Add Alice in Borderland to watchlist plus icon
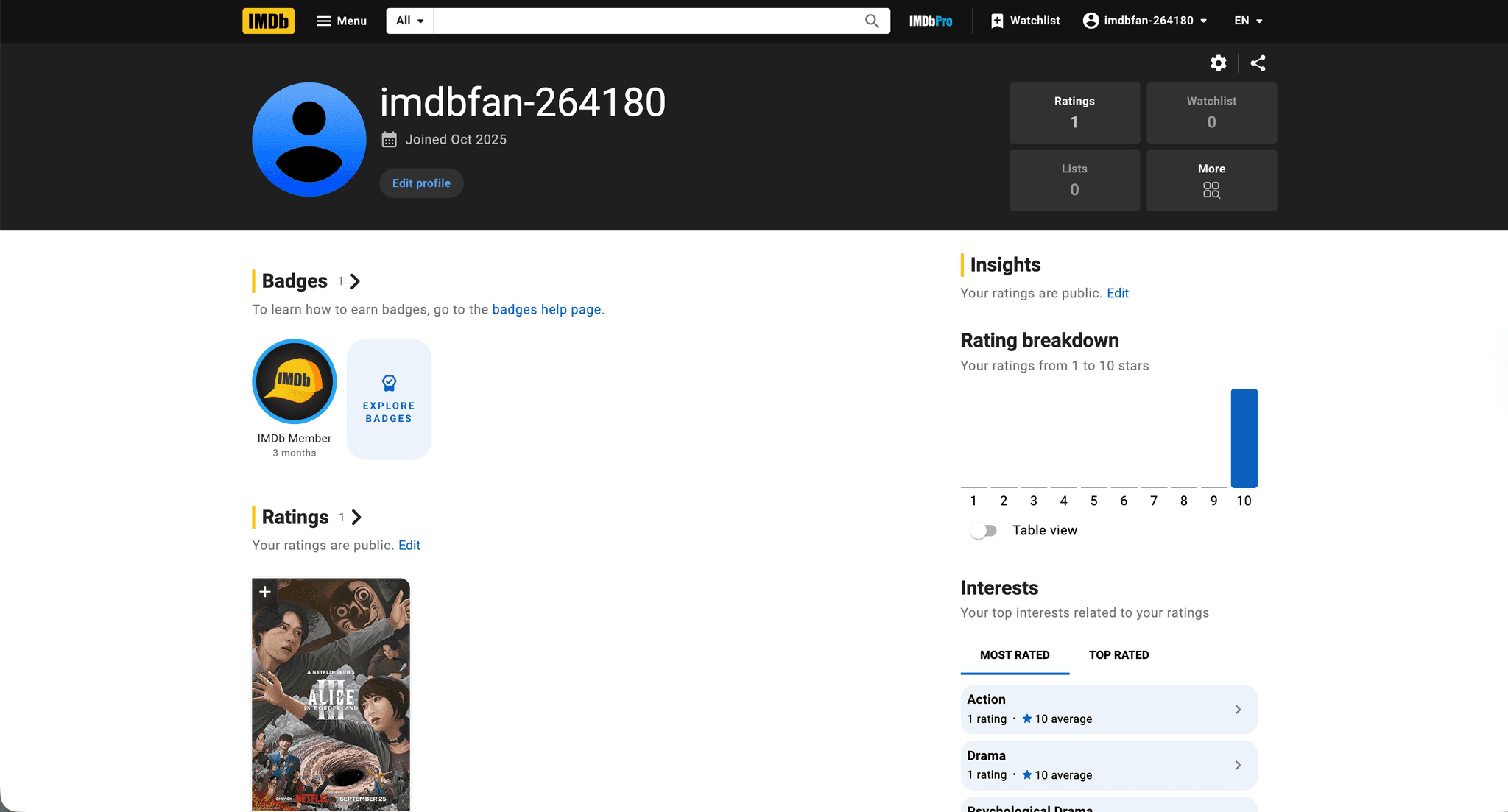Image resolution: width=1508 pixels, height=812 pixels. pyautogui.click(x=265, y=591)
